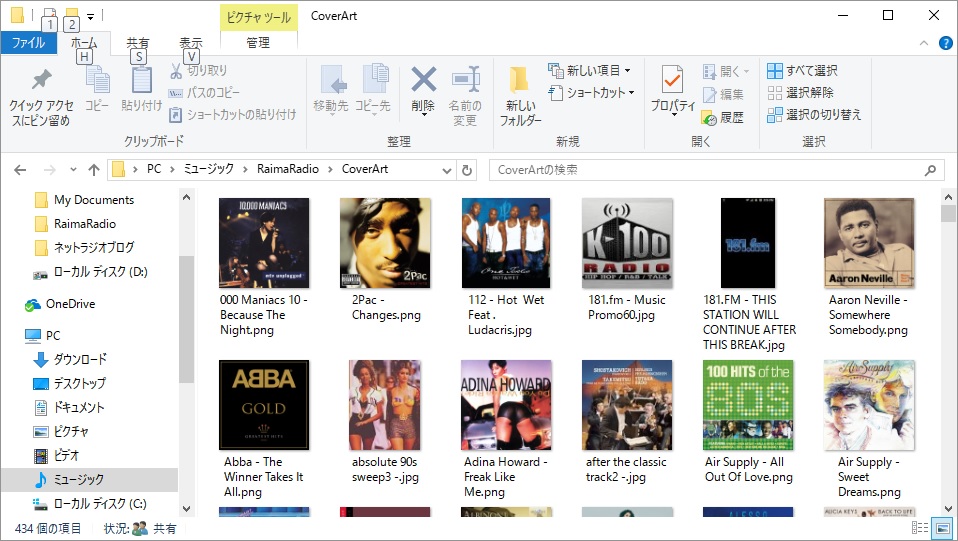958x541 pixels.
Task: Open the address bar history dropdown
Action: (x=447, y=171)
